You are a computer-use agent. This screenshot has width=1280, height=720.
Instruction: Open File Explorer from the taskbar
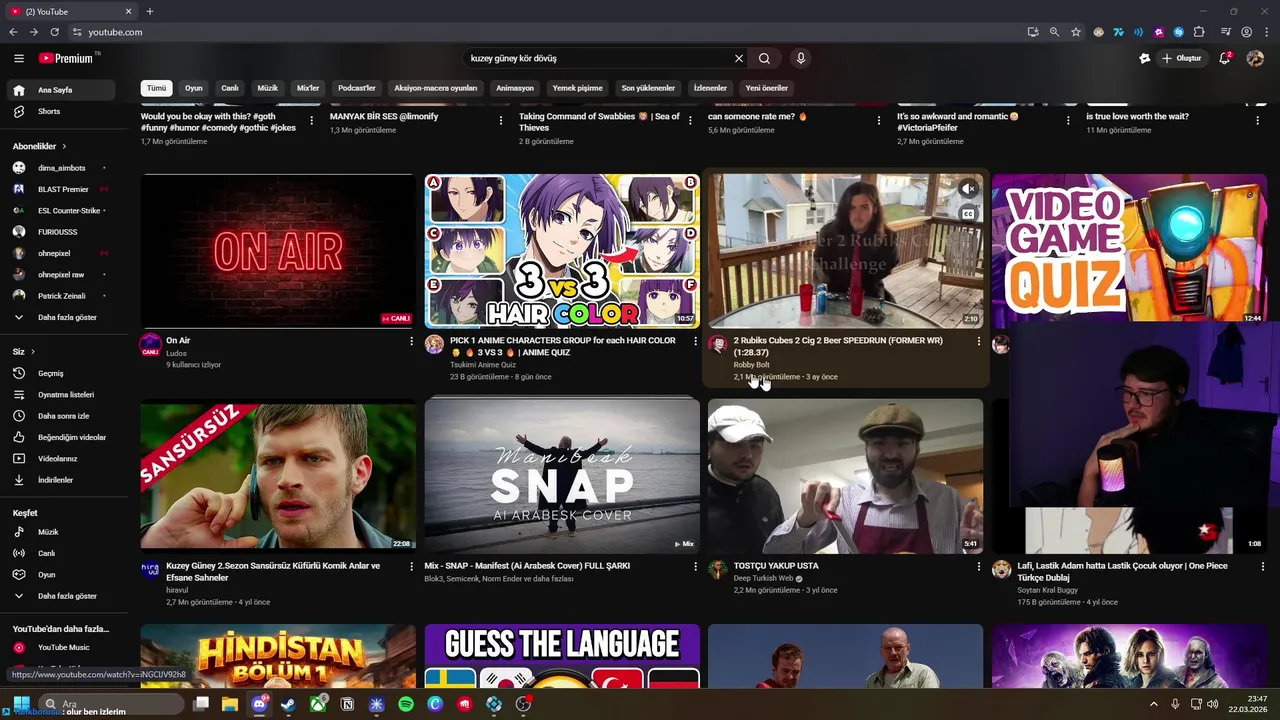230,704
